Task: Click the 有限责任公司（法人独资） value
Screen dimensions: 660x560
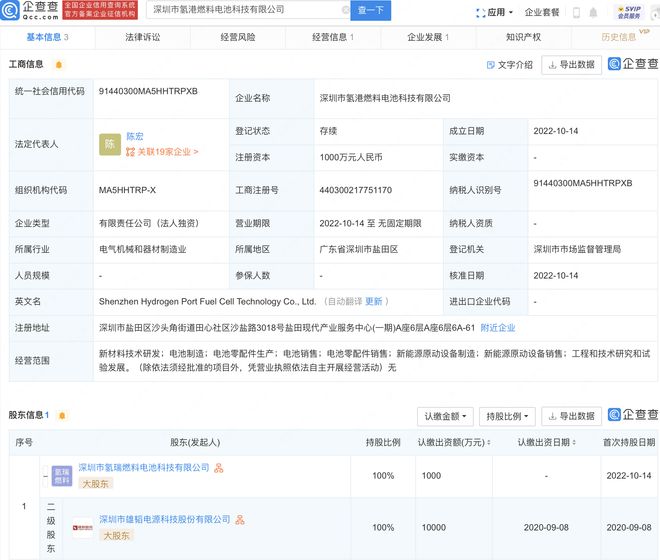Action: pyautogui.click(x=149, y=223)
